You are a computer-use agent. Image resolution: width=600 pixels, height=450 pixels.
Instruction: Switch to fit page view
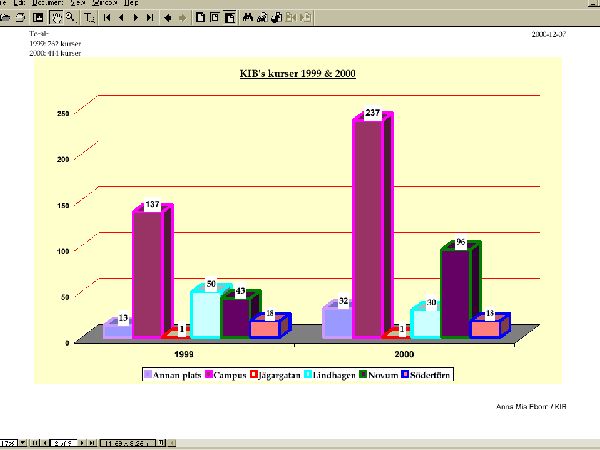214,17
